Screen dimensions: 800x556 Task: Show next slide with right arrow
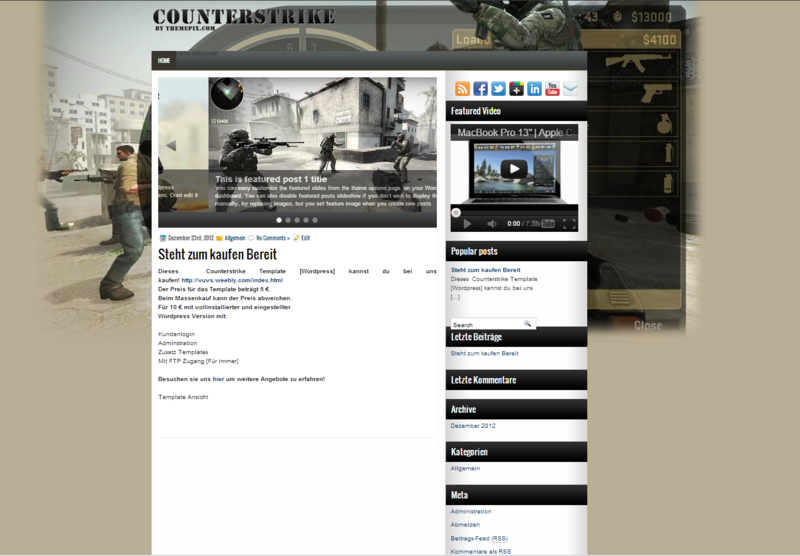[424, 145]
